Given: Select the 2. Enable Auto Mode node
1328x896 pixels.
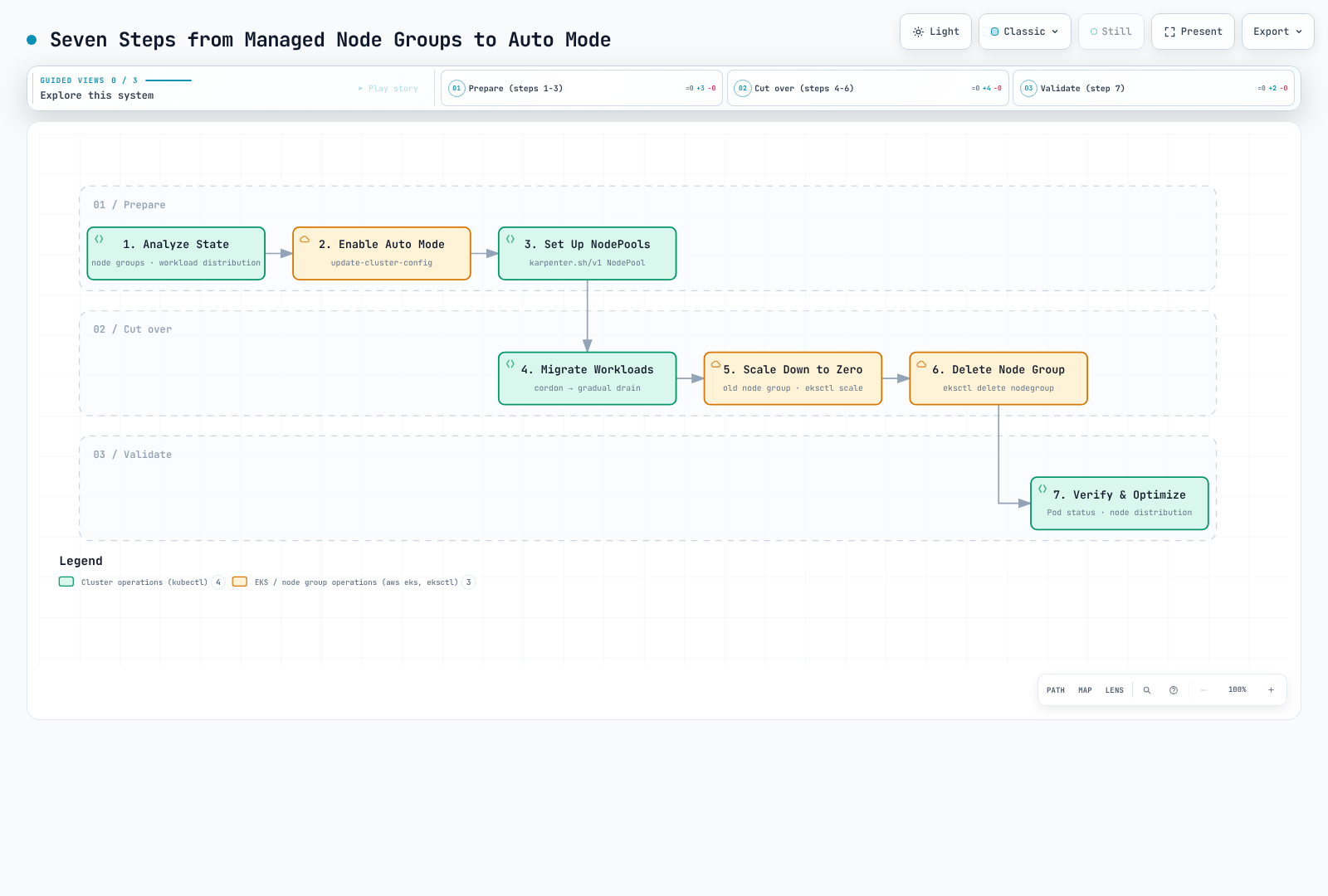Looking at the screenshot, I should click(382, 253).
